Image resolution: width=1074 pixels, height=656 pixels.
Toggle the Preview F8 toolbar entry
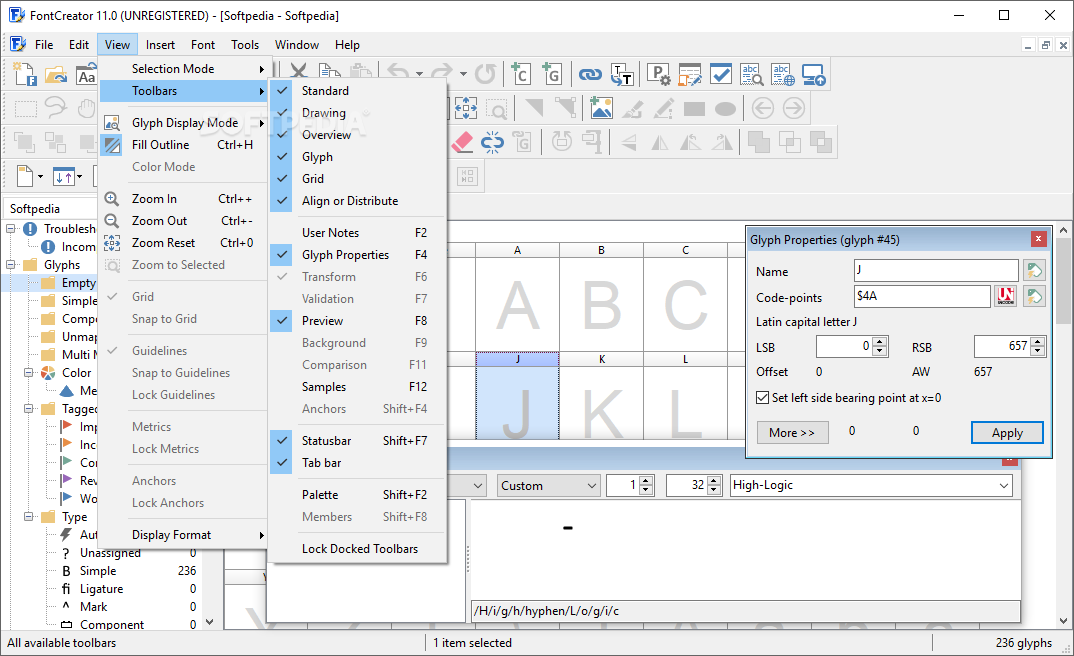pos(357,320)
